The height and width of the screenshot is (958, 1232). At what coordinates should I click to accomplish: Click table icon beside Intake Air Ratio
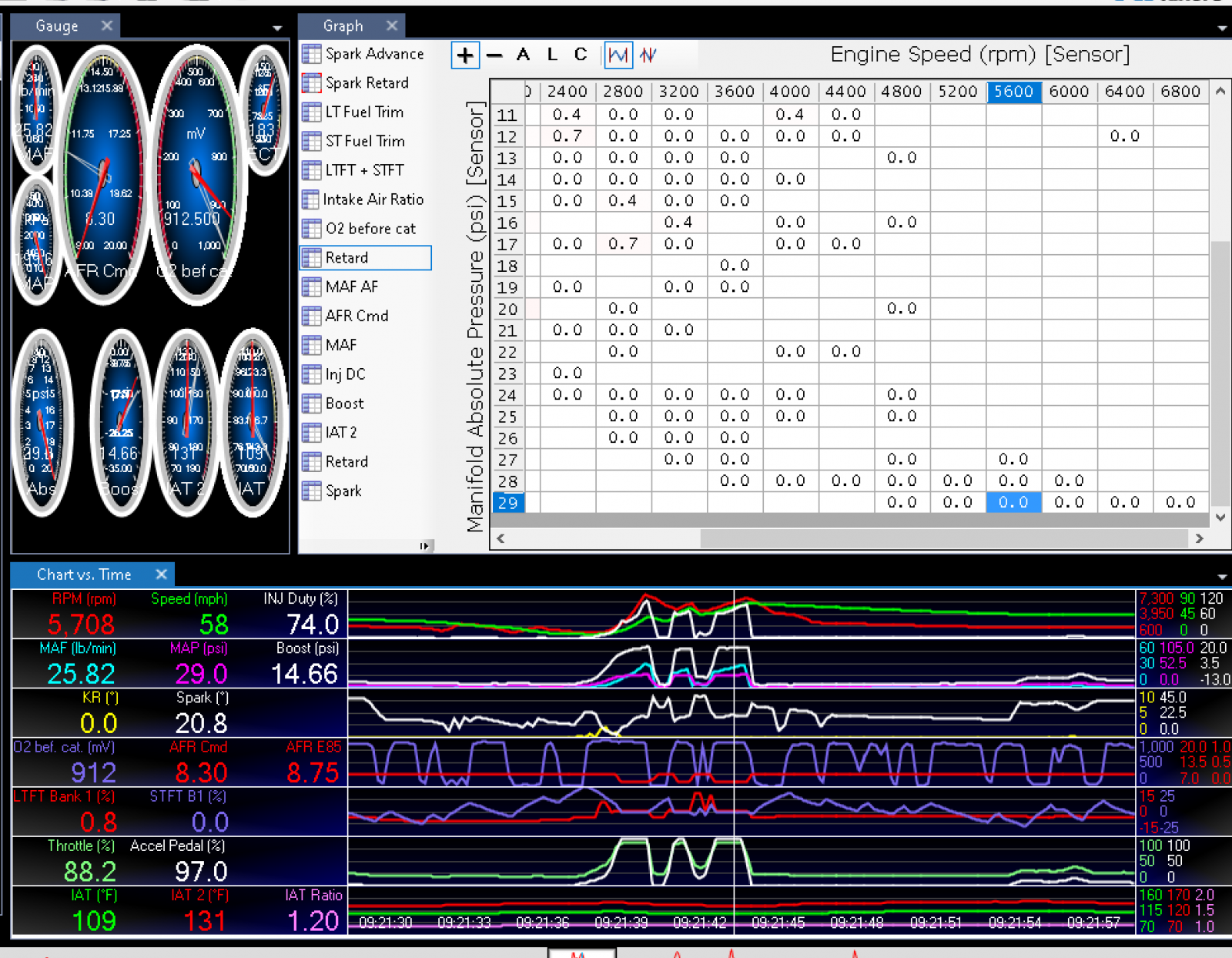coord(310,200)
